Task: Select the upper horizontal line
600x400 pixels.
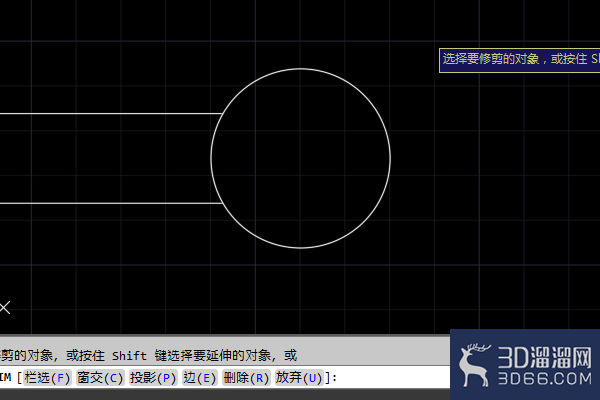Action: [x=111, y=114]
